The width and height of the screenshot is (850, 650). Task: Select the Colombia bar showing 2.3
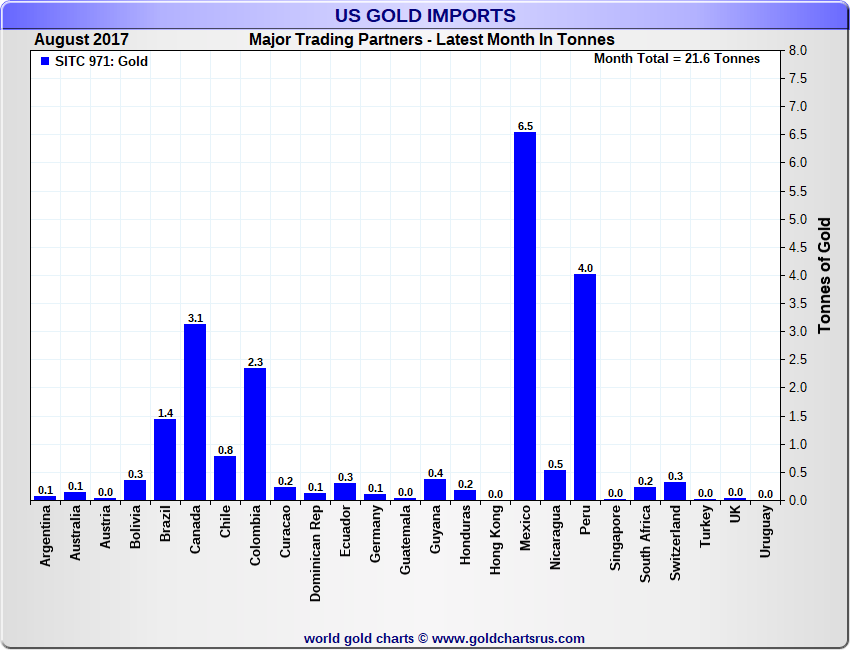click(x=255, y=434)
